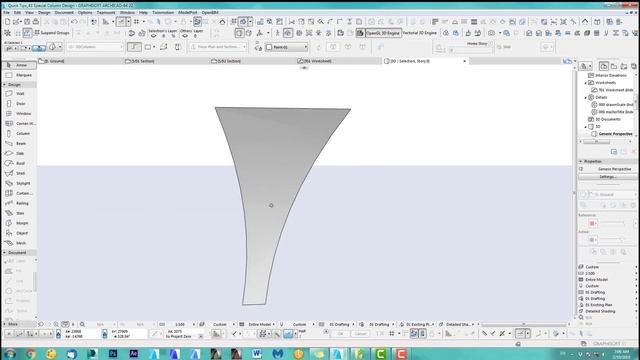The width and height of the screenshot is (640, 360).
Task: Click the Settings button in Properties
Action: (607, 177)
